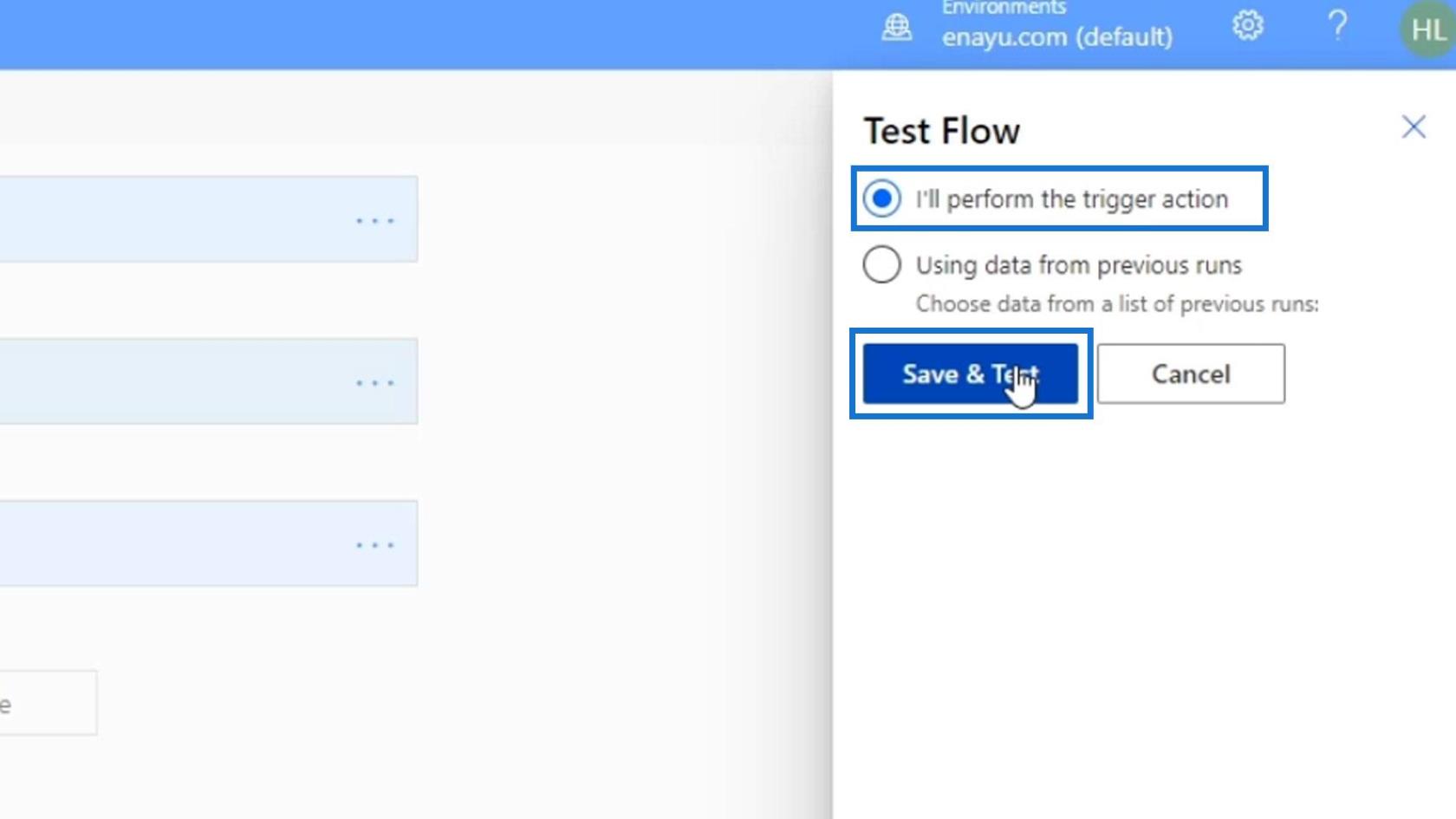Open the enayu.com (default) environment selector

tap(1057, 37)
